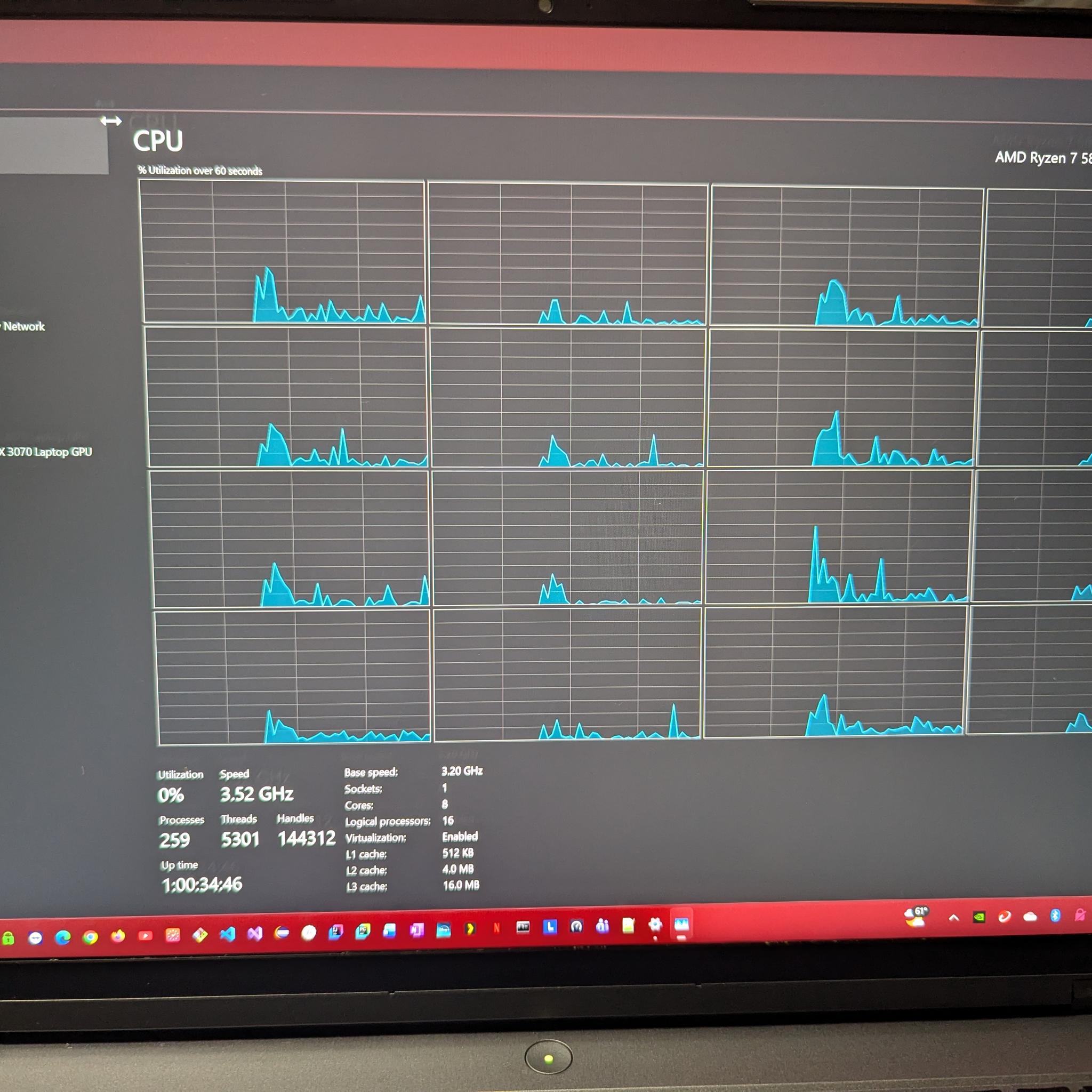Open the speed gauge app in taskbar

(x=576, y=926)
